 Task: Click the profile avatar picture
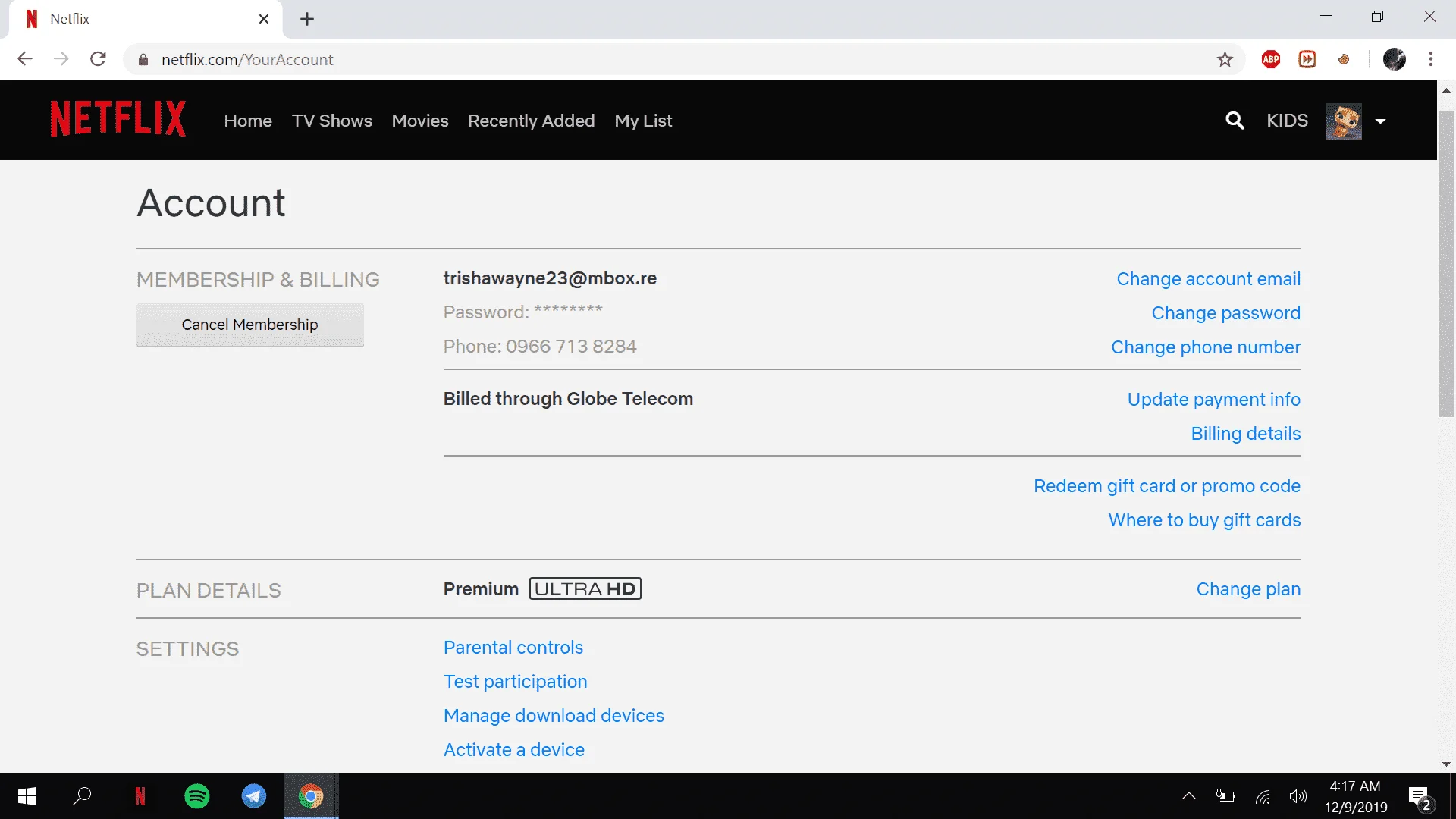[x=1343, y=121]
